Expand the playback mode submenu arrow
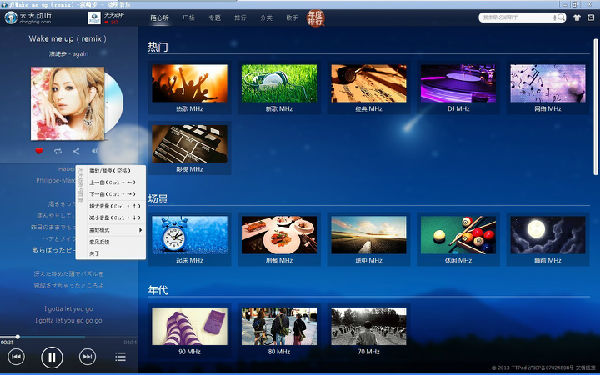The image size is (600, 375). [x=140, y=230]
